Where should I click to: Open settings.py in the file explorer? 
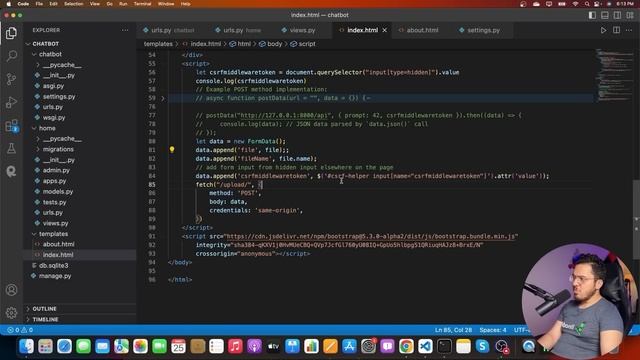59,97
